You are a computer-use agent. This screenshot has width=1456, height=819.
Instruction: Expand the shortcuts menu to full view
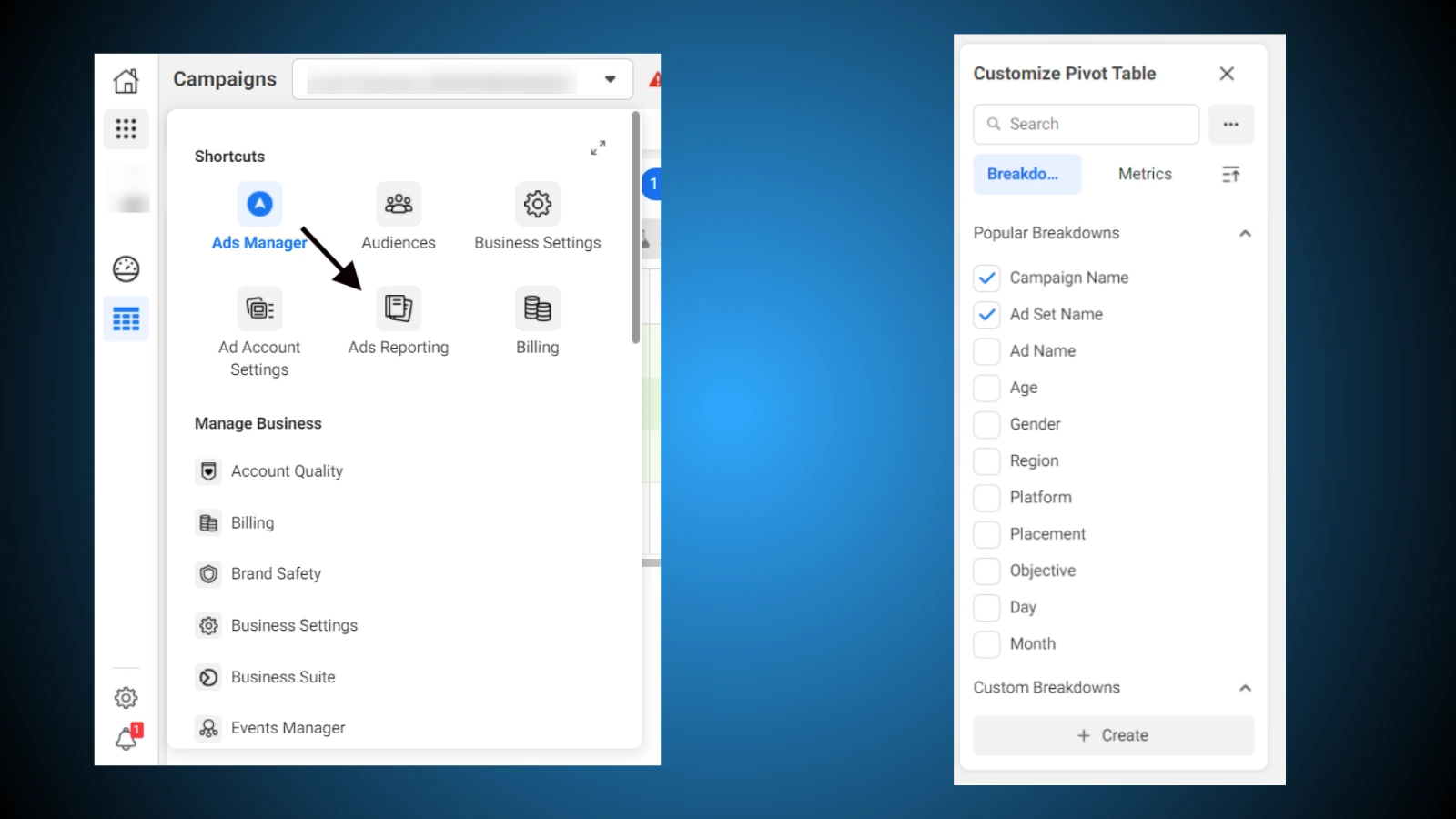(x=598, y=147)
